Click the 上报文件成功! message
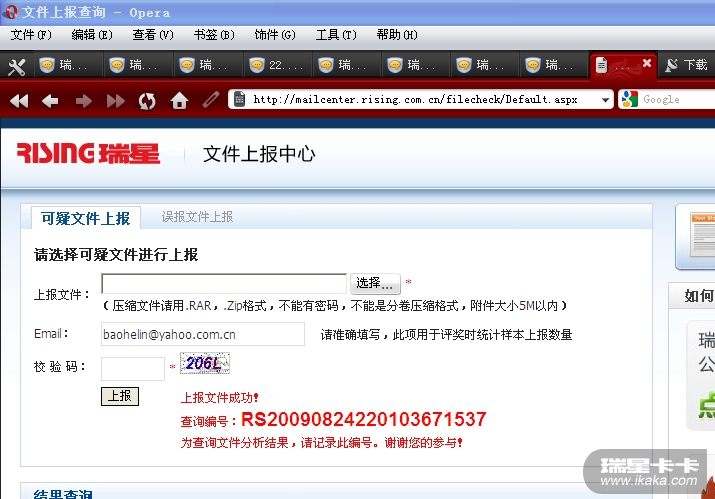 [x=220, y=398]
